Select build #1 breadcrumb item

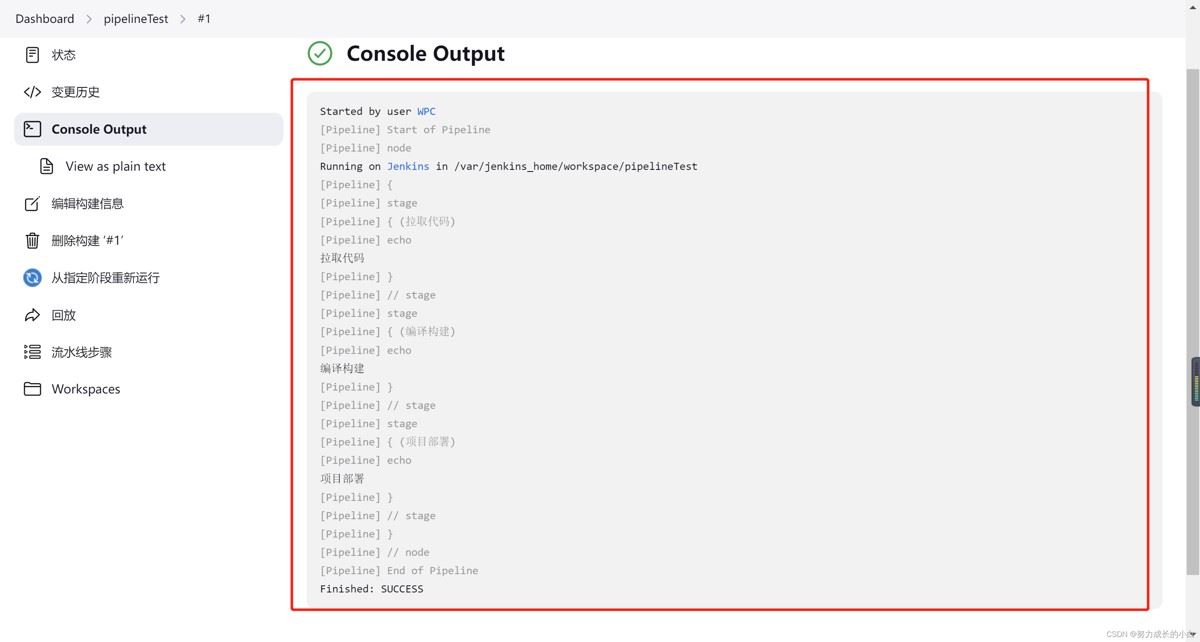204,19
